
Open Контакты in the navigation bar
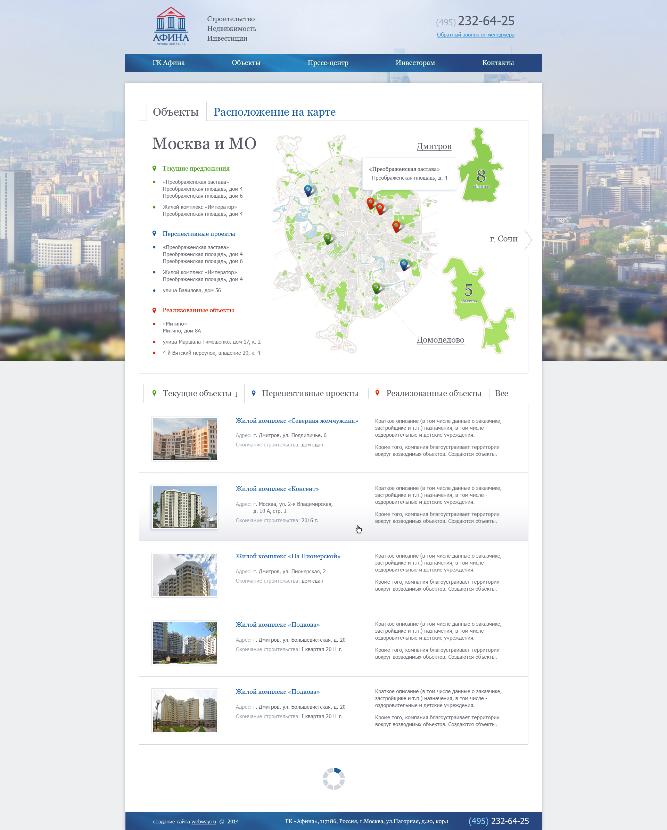click(498, 62)
